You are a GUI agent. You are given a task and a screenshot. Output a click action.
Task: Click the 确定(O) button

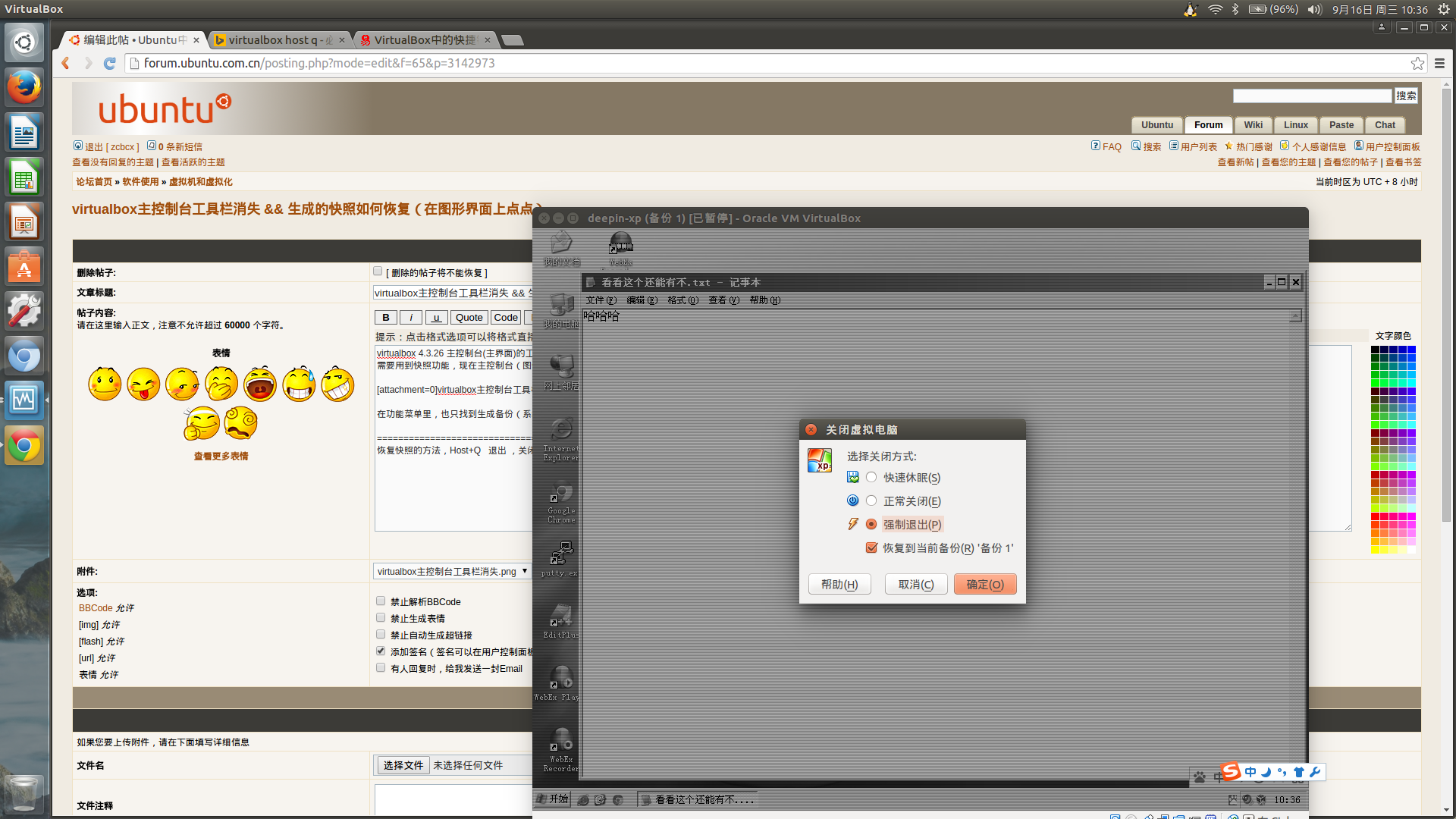(x=984, y=585)
